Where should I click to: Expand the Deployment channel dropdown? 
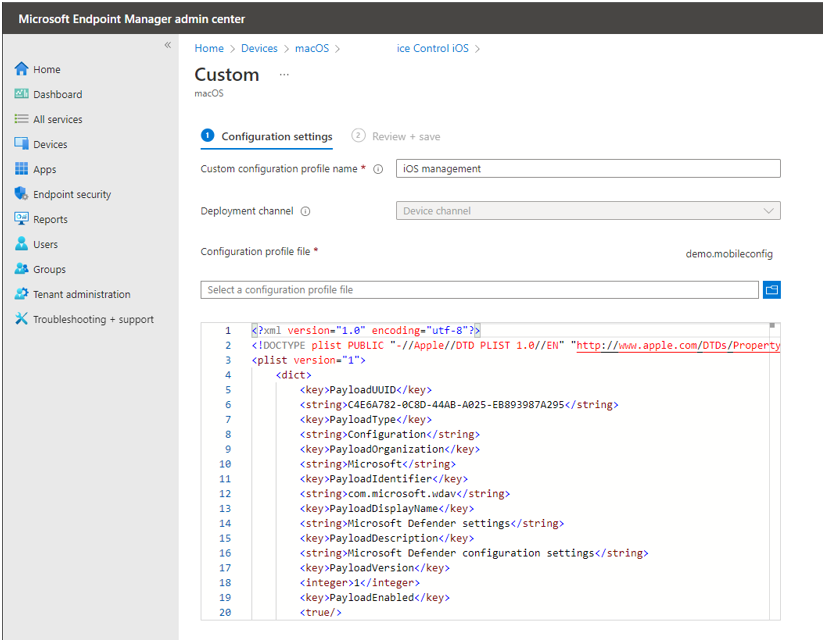587,211
